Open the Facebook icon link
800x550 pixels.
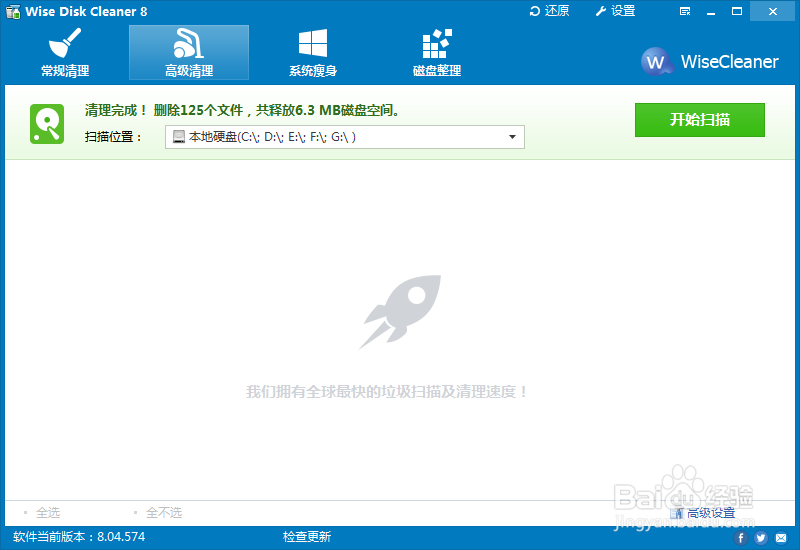pyautogui.click(x=741, y=538)
